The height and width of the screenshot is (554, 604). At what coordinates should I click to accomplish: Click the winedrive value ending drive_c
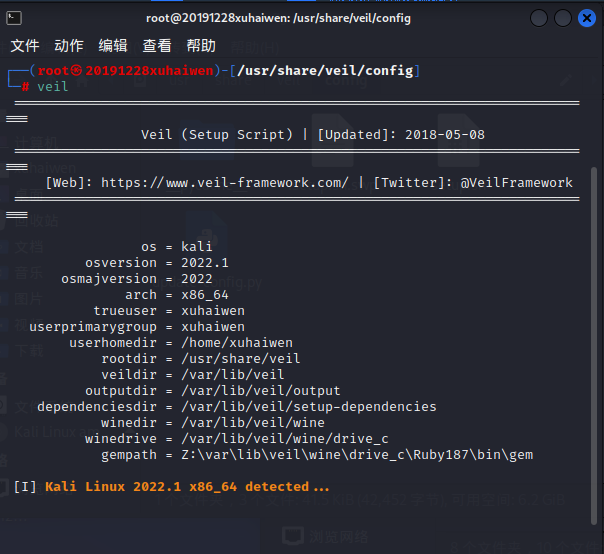click(285, 438)
